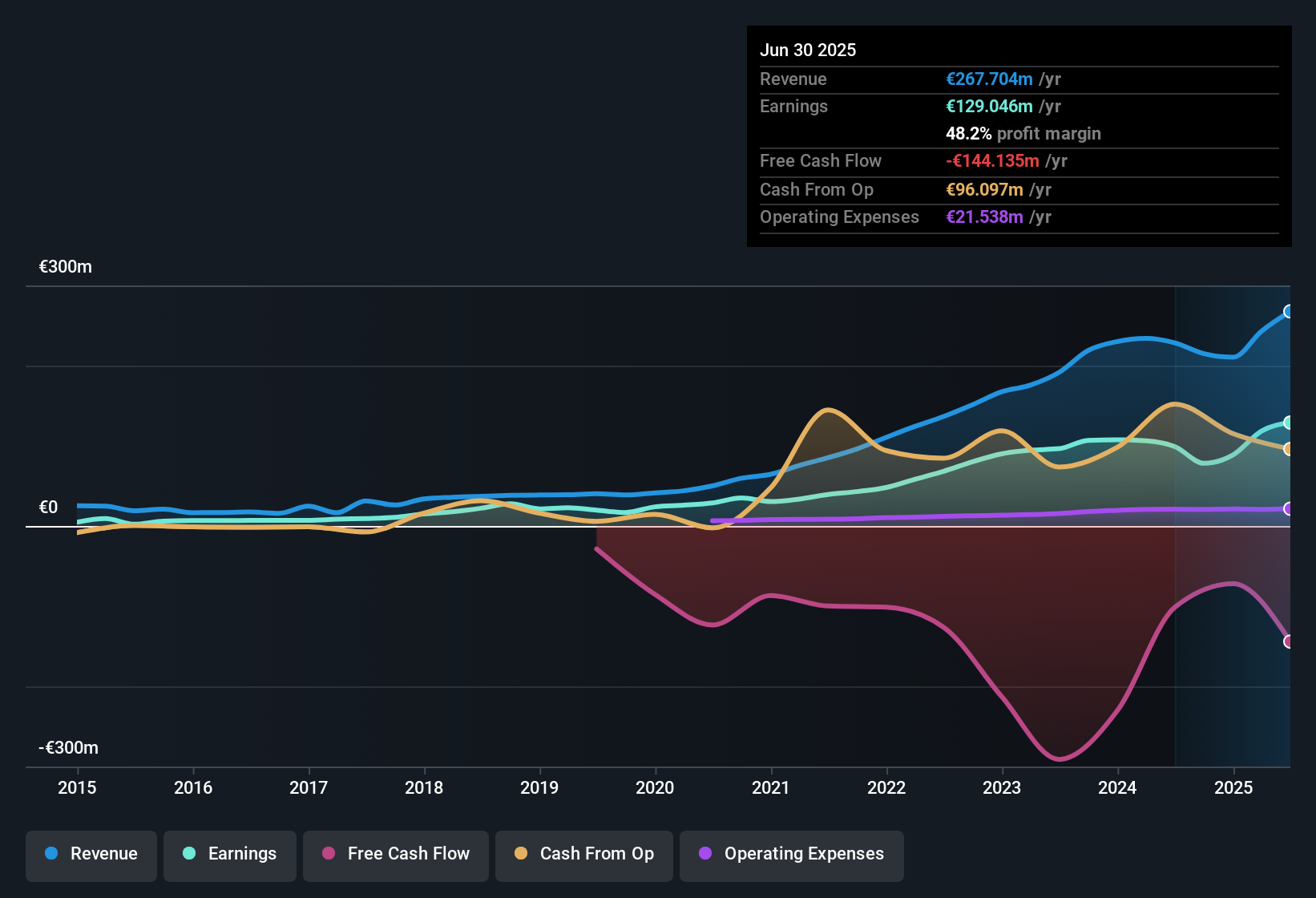Hide the Free Cash Flow series
The height and width of the screenshot is (898, 1316).
point(396,854)
